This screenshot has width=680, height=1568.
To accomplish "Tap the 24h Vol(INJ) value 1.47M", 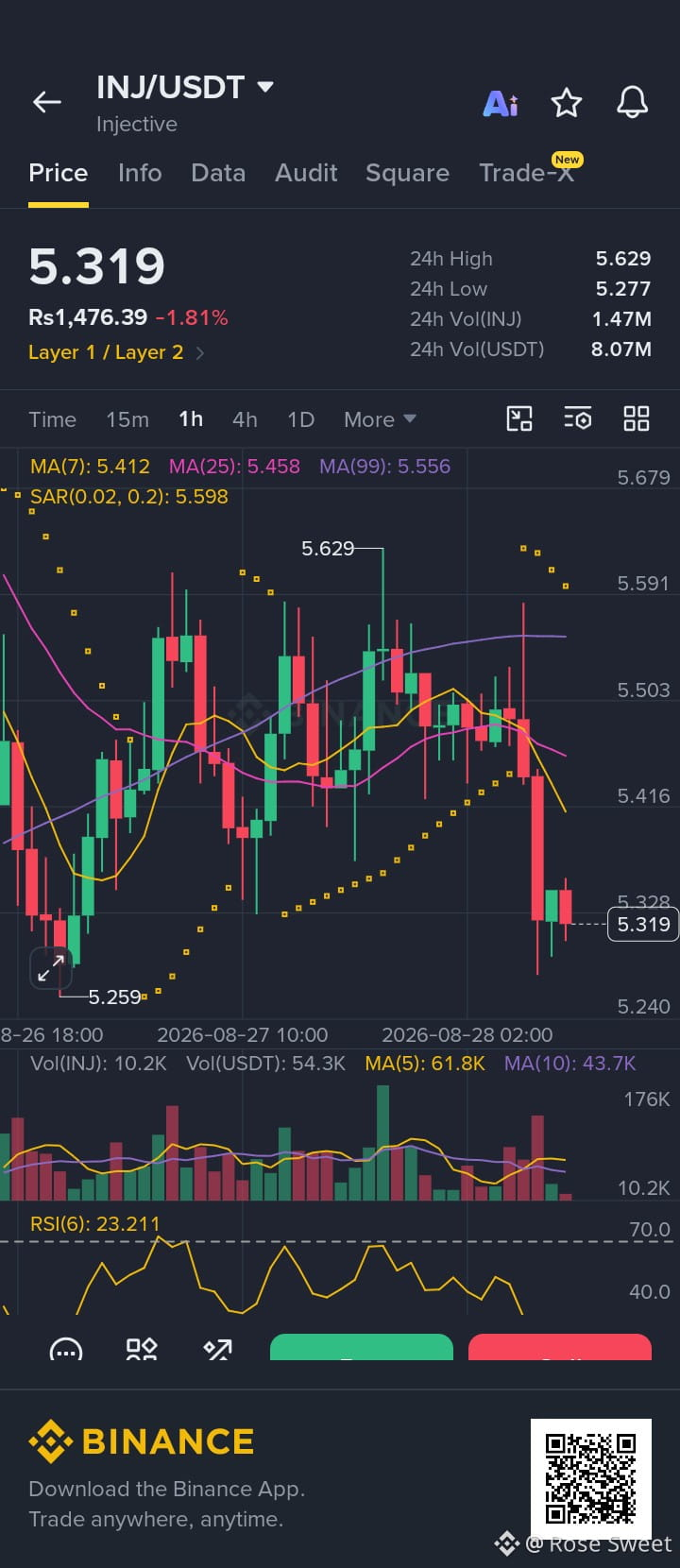I will 621,319.
